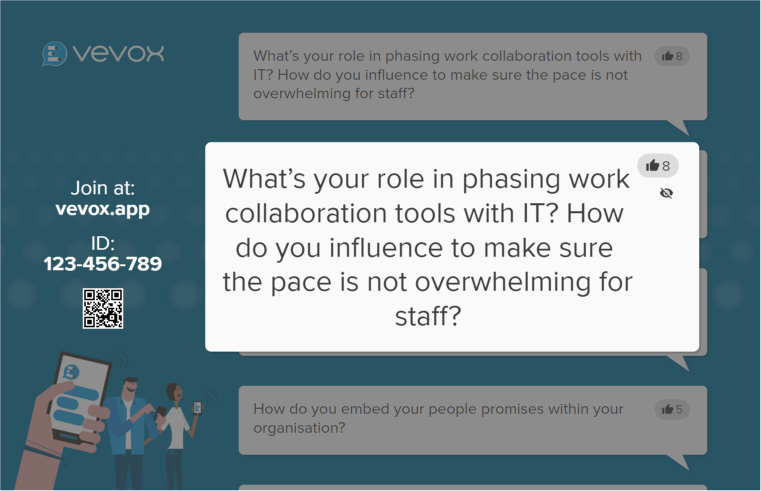761x491 pixels.
Task: Select the top background question card about phasing work
Action: (x=450, y=75)
